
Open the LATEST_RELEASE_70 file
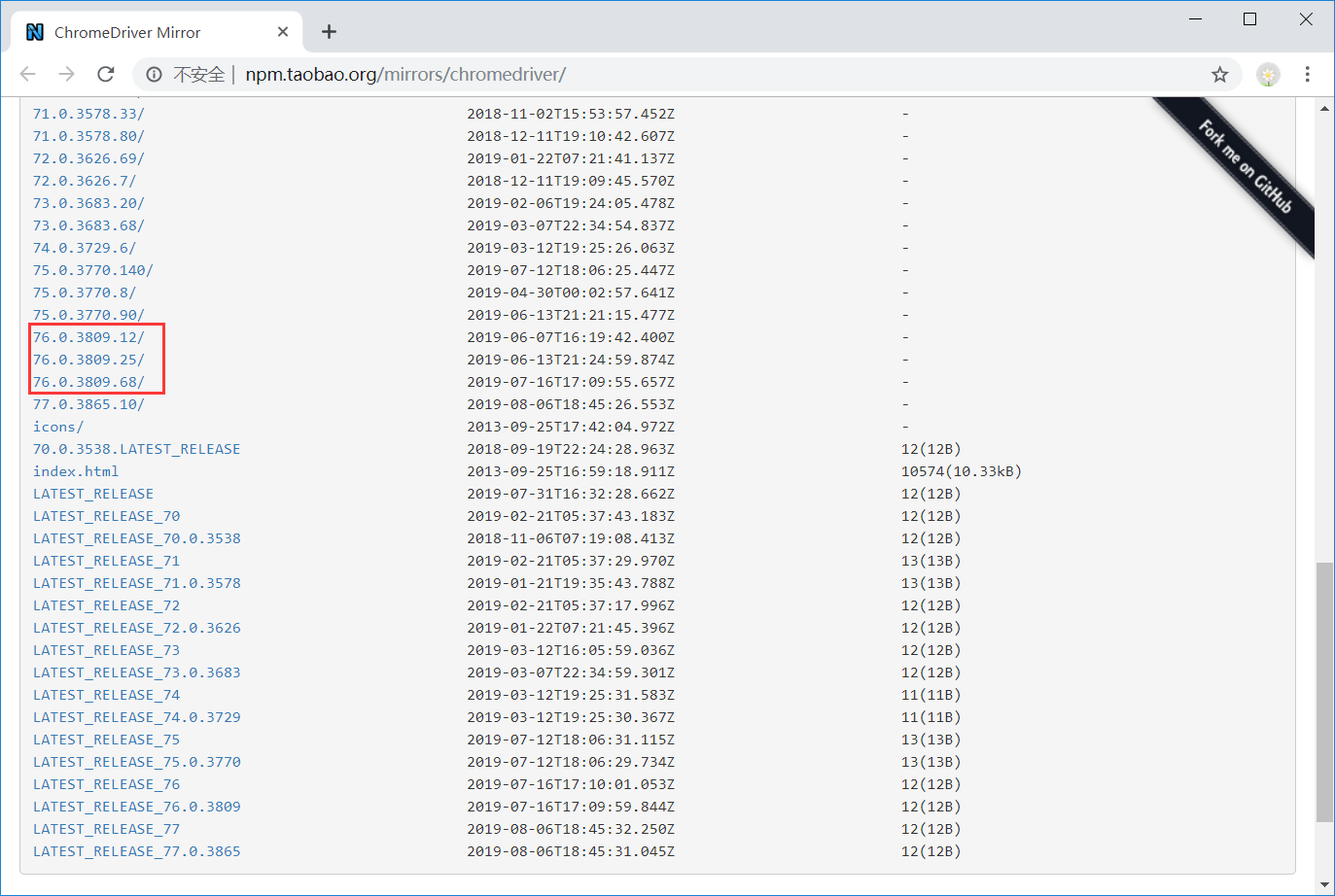106,516
